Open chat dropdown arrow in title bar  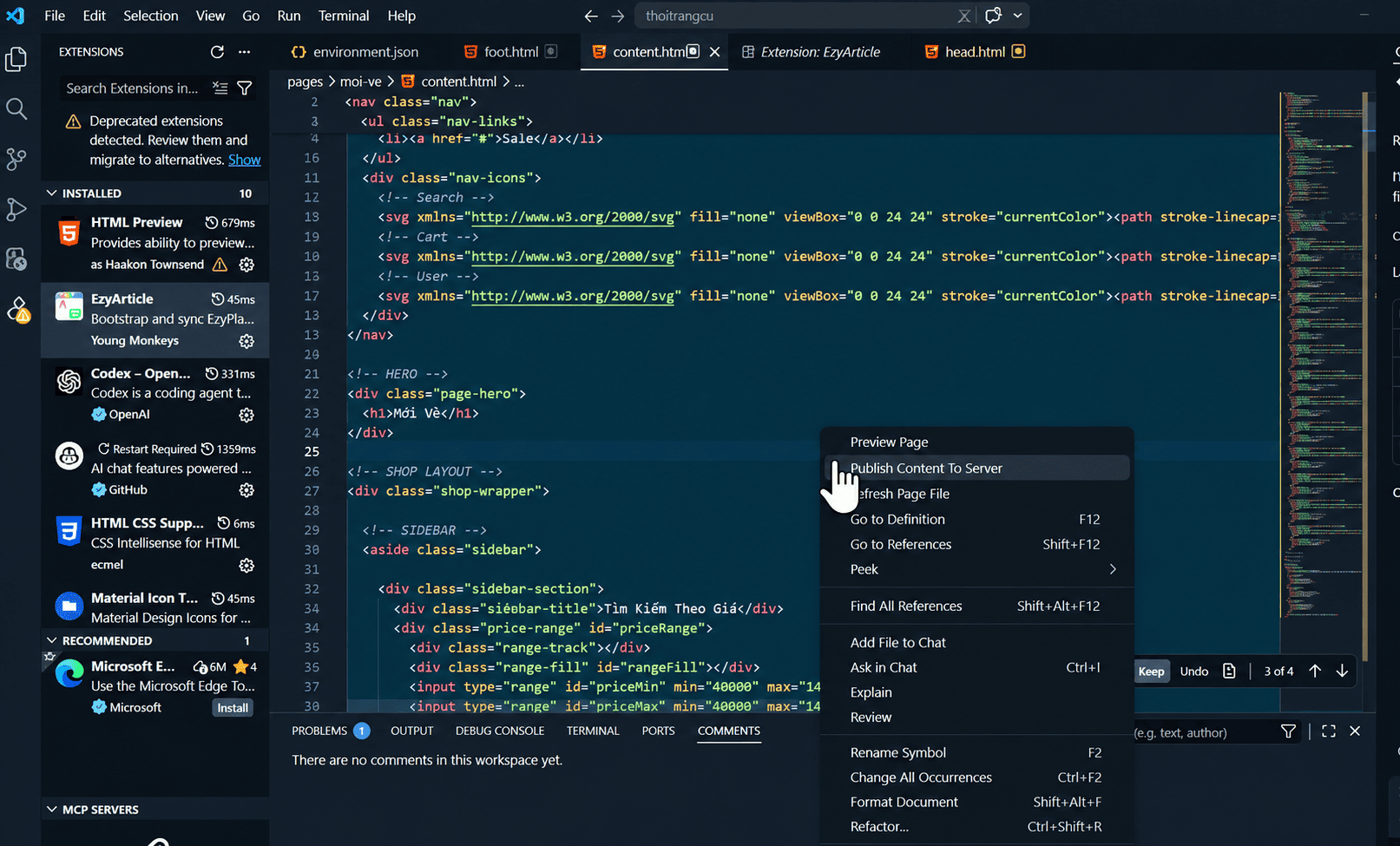1018,16
